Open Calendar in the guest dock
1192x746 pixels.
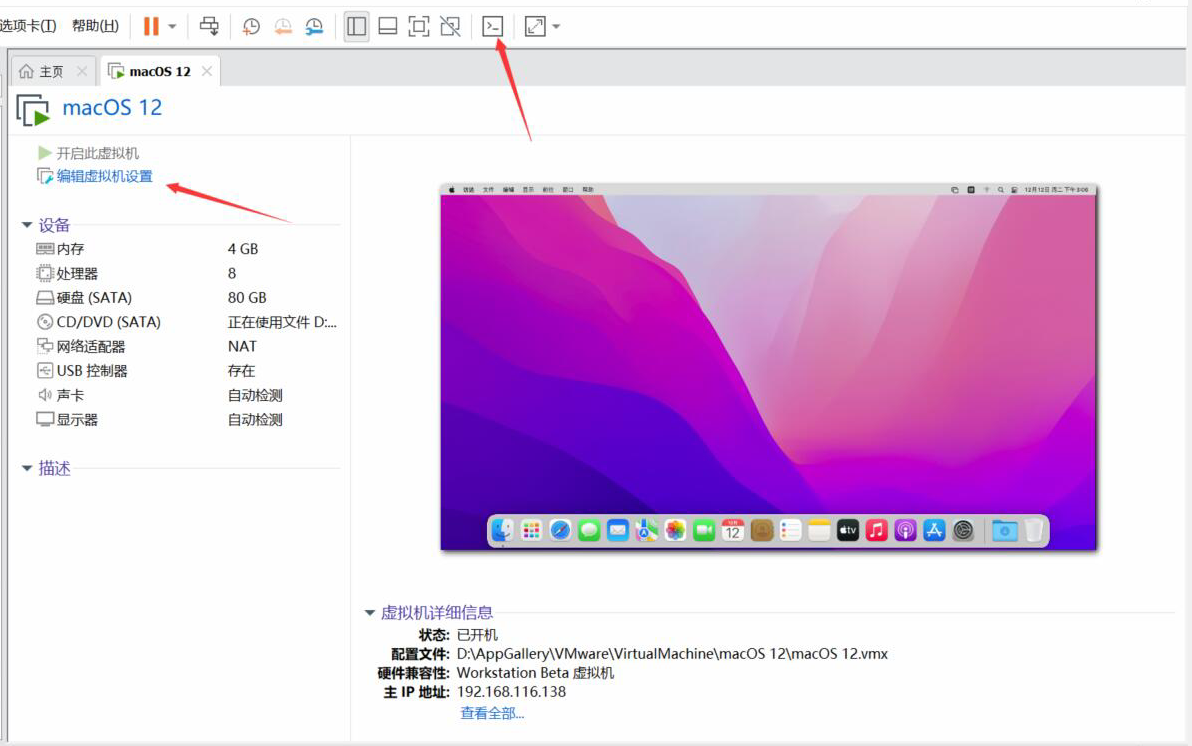point(733,531)
